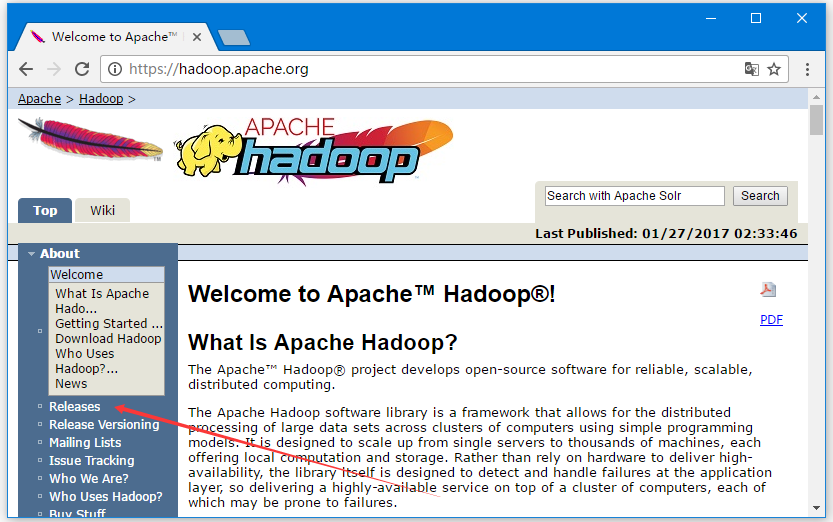
Task: Open the Chrome three-dot menu
Action: (x=807, y=69)
